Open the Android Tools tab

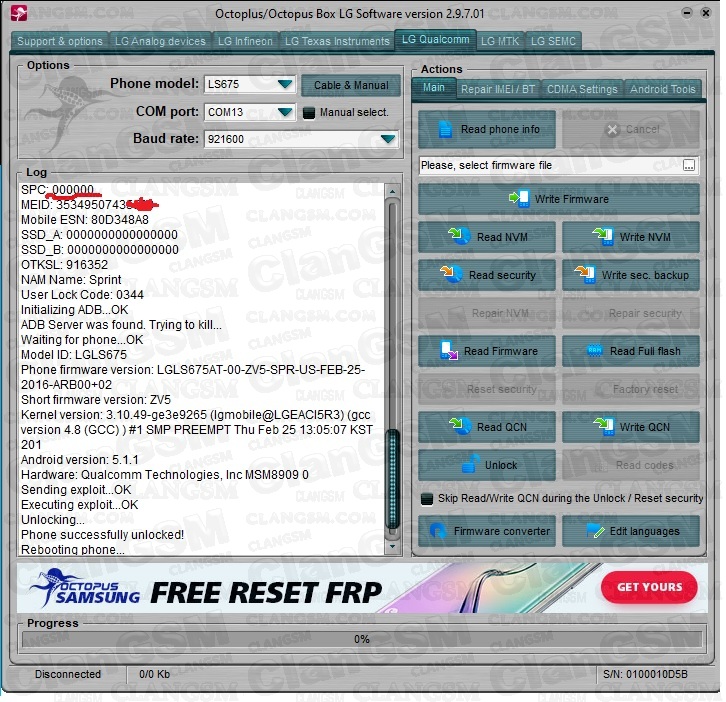(x=663, y=89)
